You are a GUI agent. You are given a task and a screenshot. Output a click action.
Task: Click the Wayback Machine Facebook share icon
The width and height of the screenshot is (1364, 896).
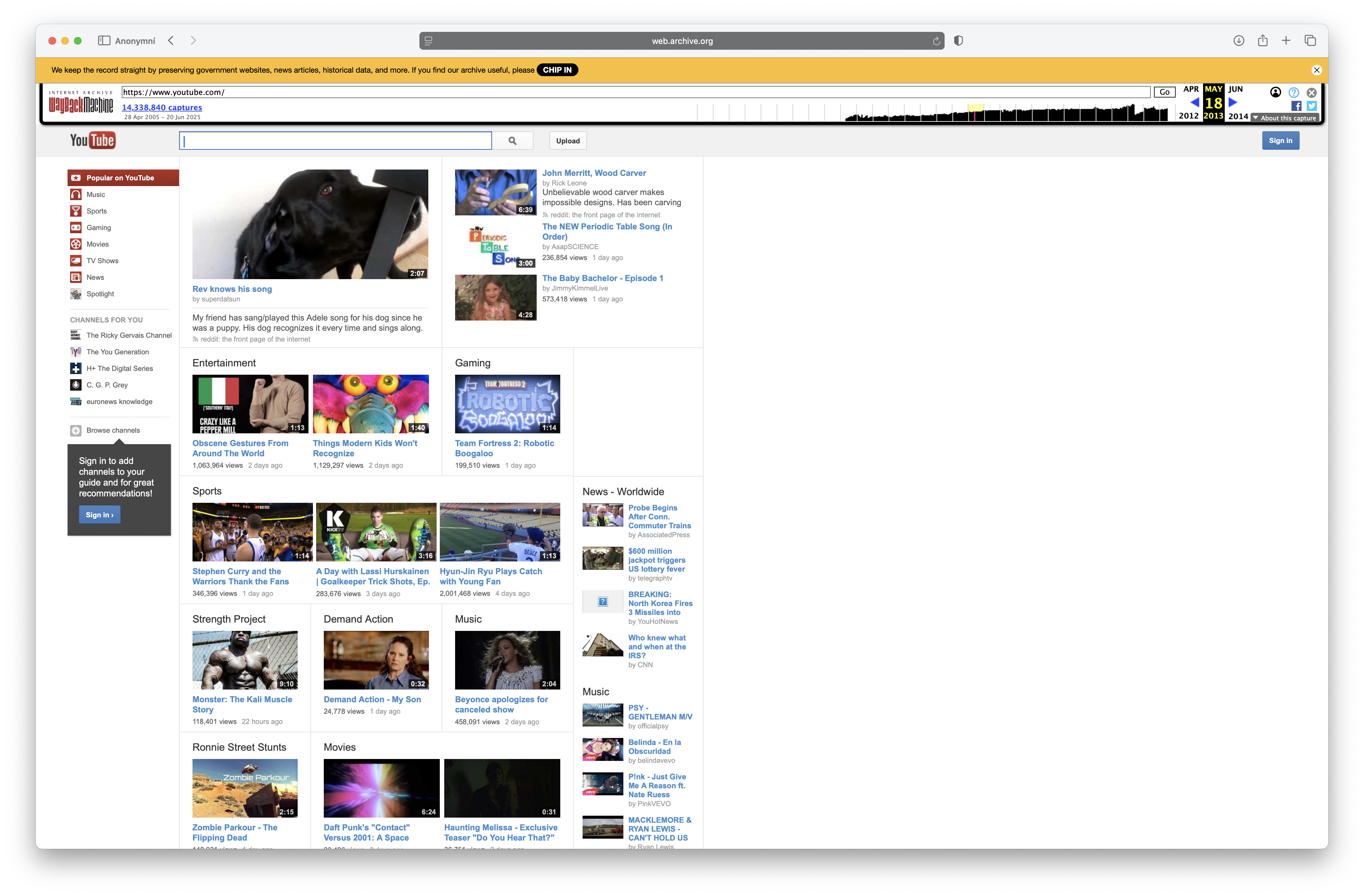click(1296, 106)
